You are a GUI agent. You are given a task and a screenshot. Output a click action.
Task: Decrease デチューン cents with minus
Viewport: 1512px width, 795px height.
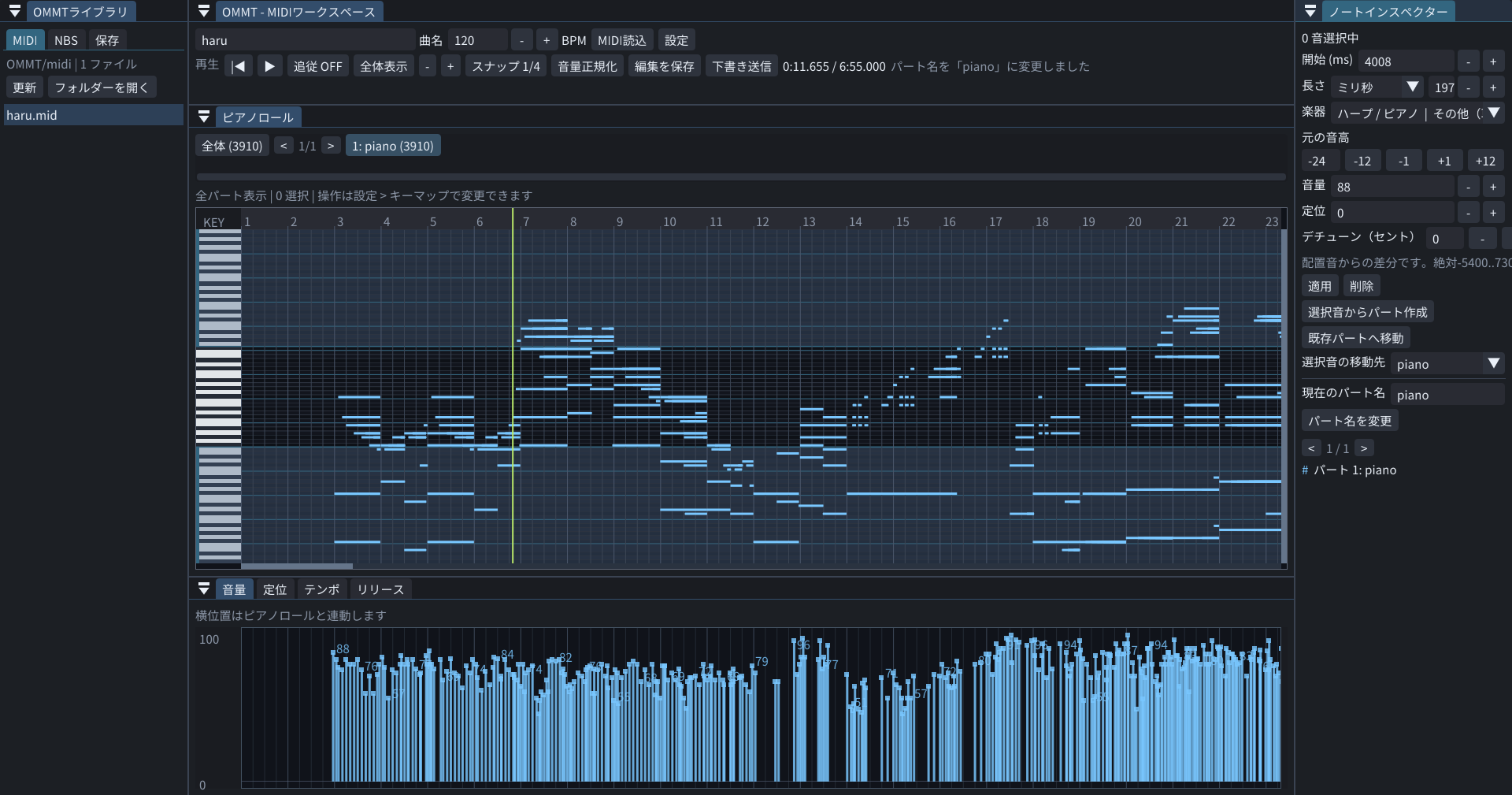pos(1483,239)
